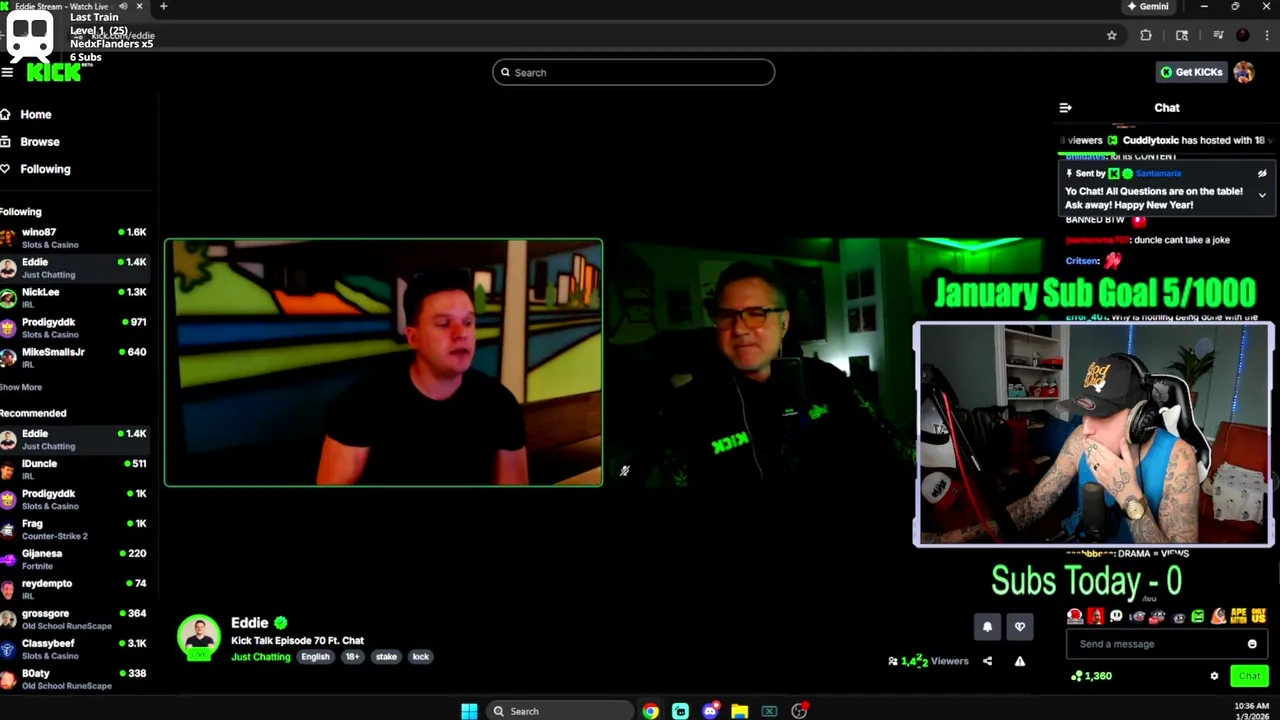The height and width of the screenshot is (720, 1280).
Task: Open NickLee channel in Following list
Action: (75, 297)
